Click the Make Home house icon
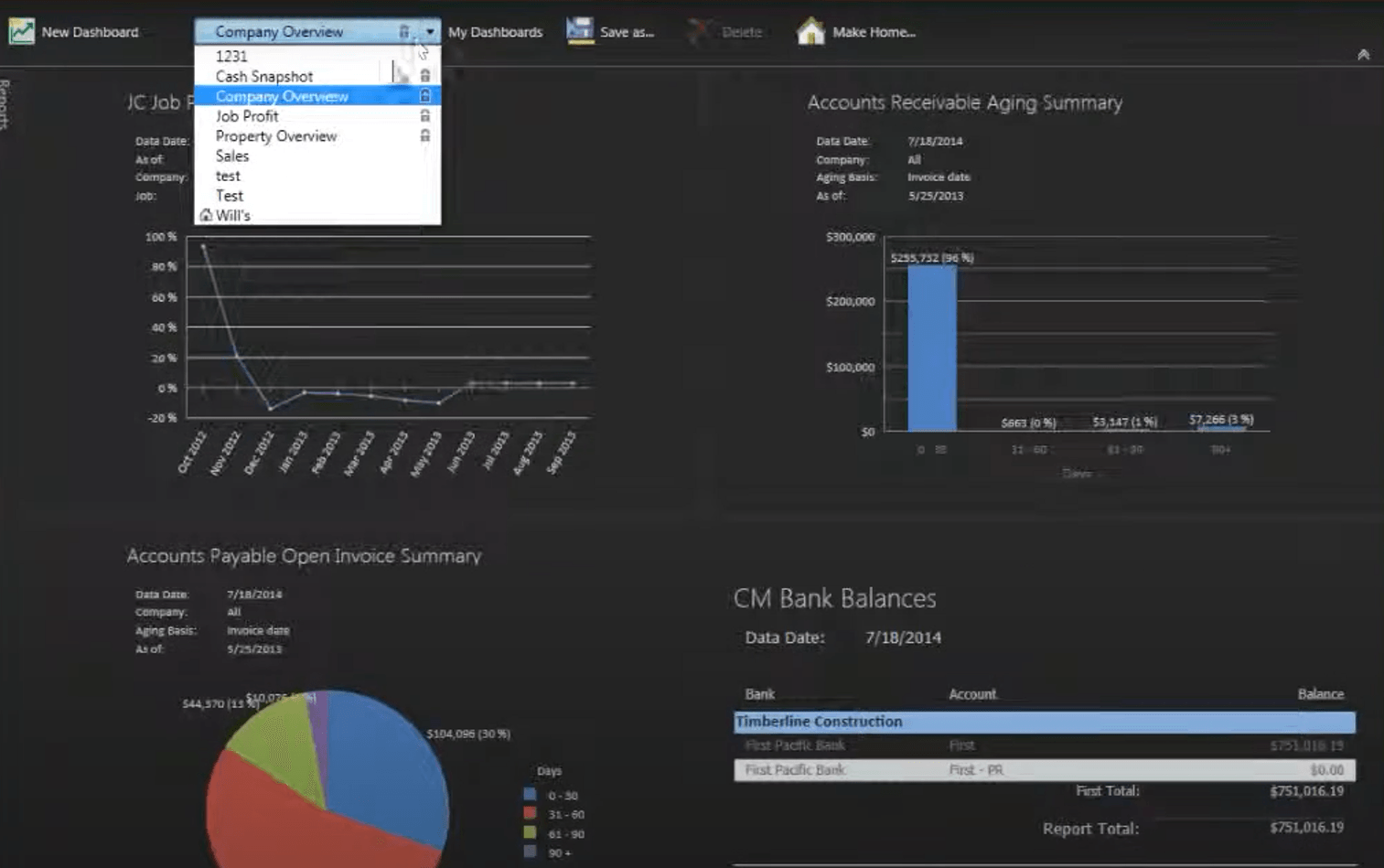The height and width of the screenshot is (868, 1384). [810, 31]
